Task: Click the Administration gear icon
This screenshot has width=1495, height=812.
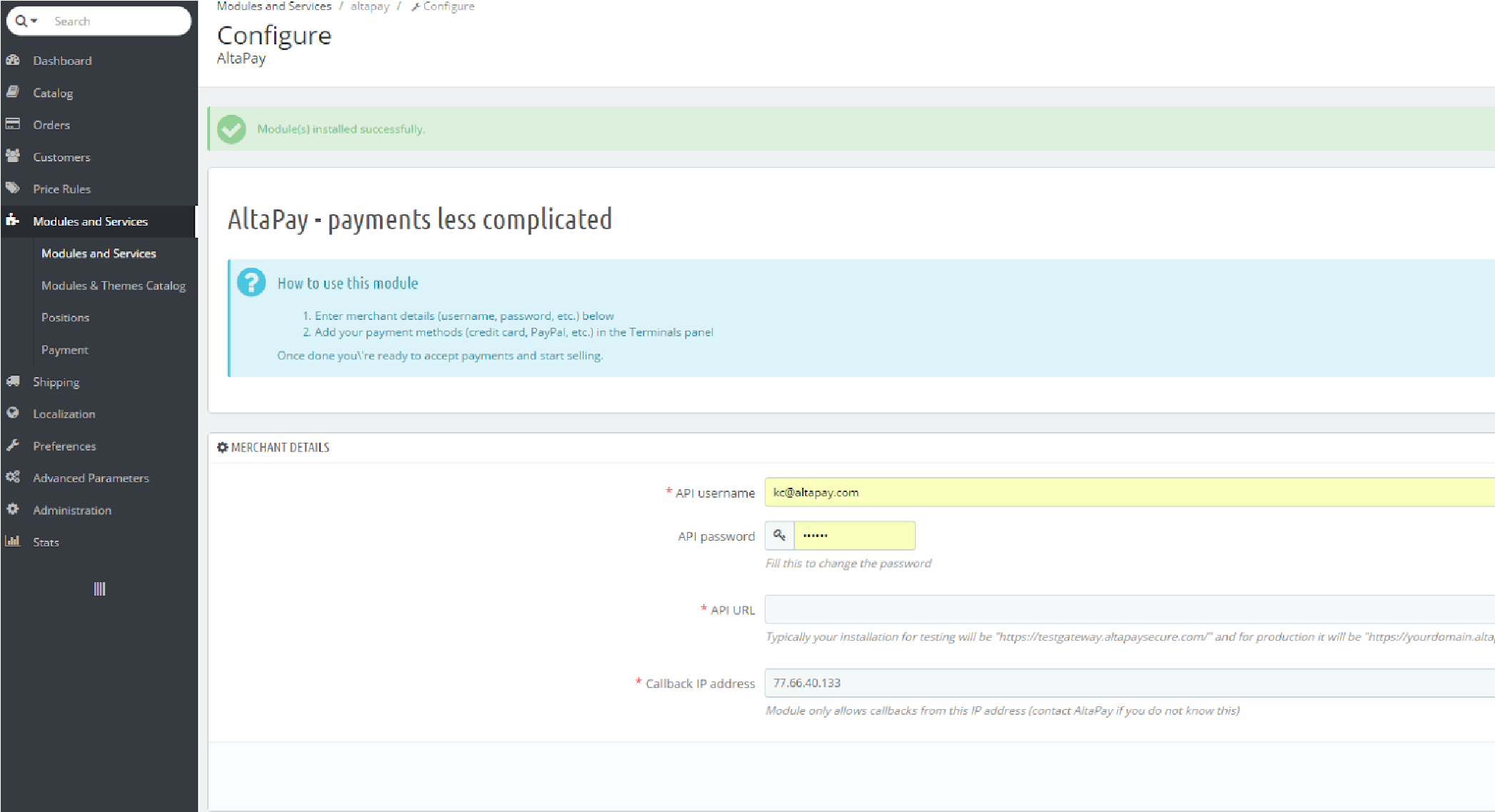Action: [x=13, y=509]
